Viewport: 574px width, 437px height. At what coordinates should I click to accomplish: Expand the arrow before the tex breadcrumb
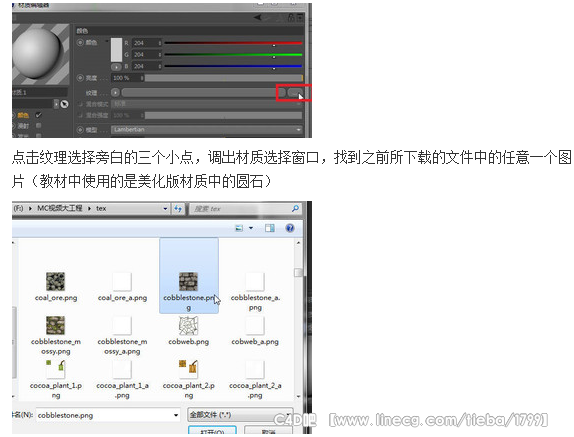[x=89, y=208]
